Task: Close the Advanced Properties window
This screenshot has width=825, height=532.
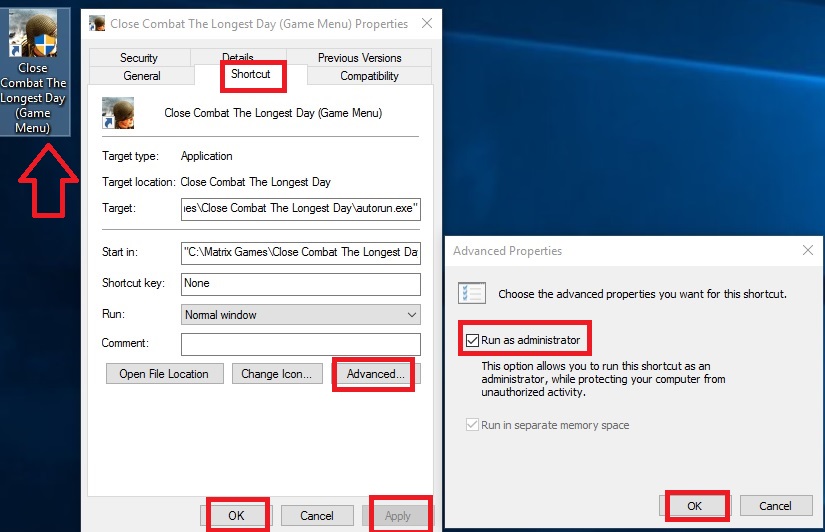Action: click(x=808, y=250)
